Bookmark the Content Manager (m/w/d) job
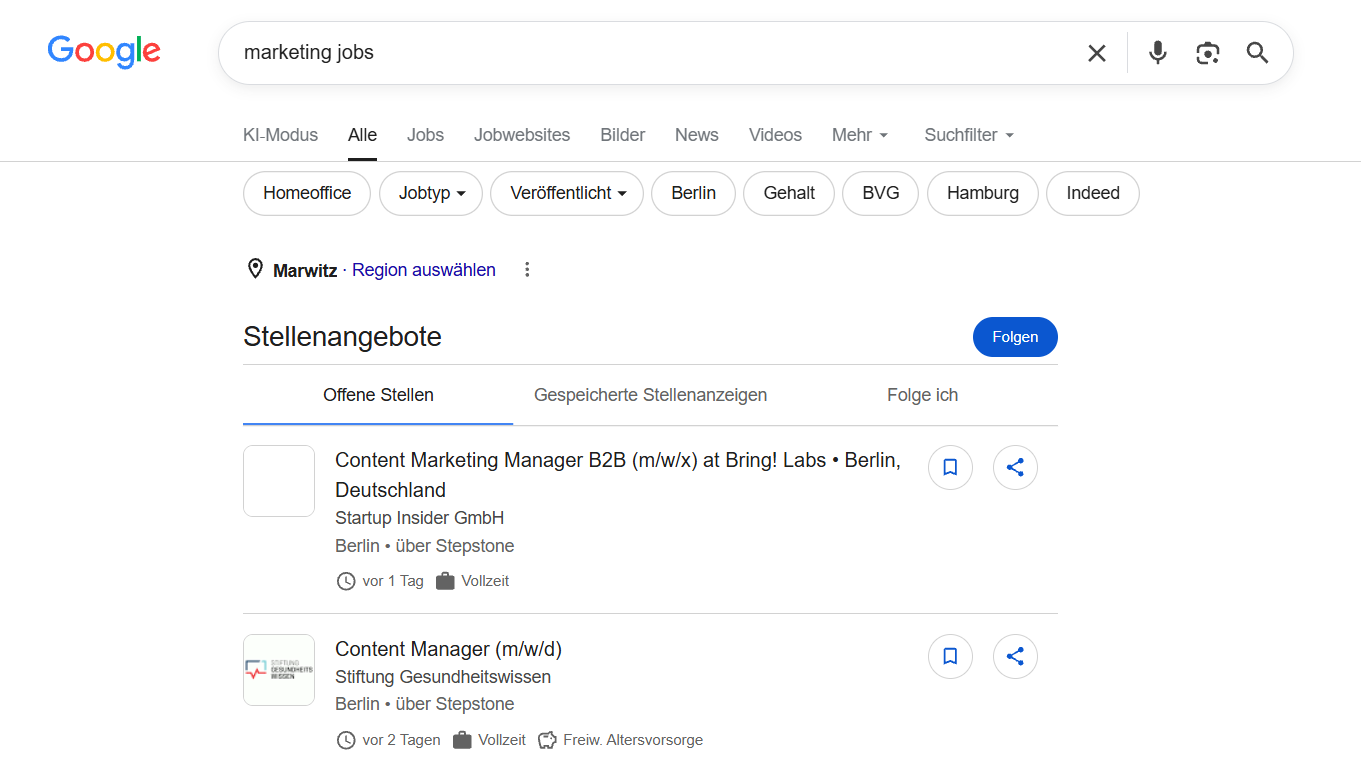 coord(950,656)
